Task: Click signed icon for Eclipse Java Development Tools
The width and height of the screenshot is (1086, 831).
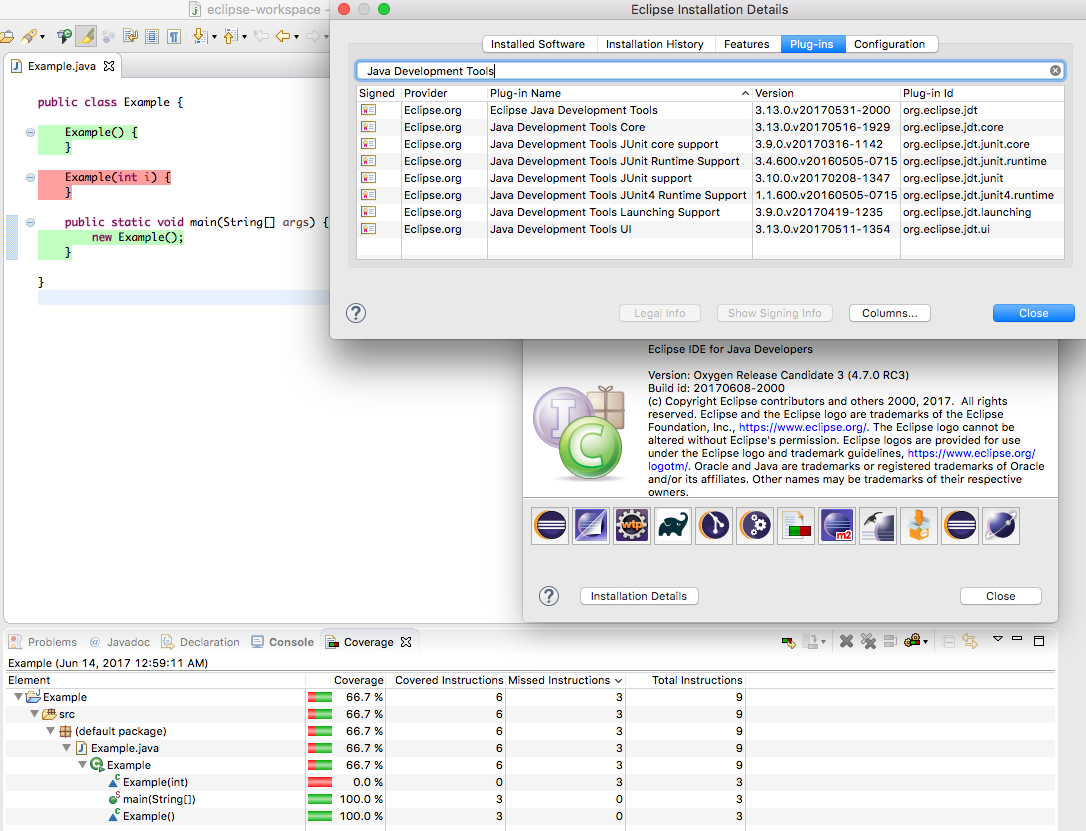Action: 368,110
